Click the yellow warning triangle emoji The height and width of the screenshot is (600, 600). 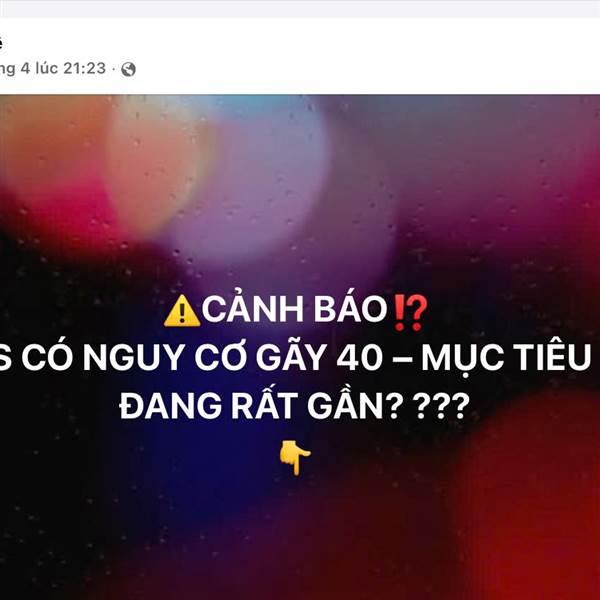182,311
